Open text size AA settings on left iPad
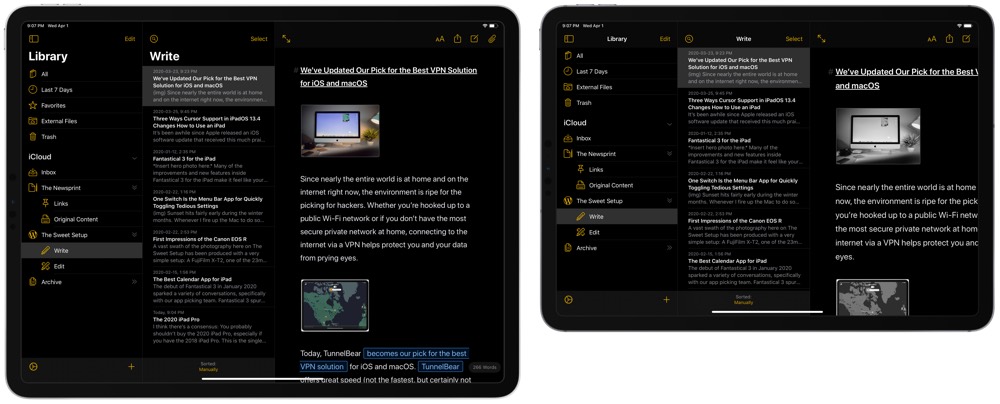The width and height of the screenshot is (1000, 404). [x=440, y=39]
